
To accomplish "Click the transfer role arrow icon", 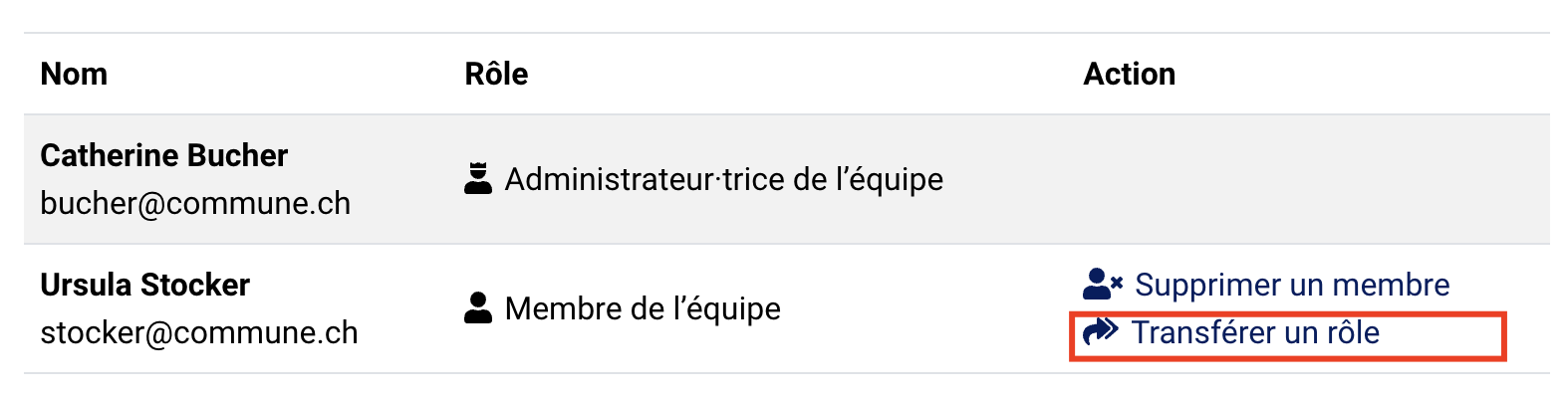I will tap(1101, 331).
